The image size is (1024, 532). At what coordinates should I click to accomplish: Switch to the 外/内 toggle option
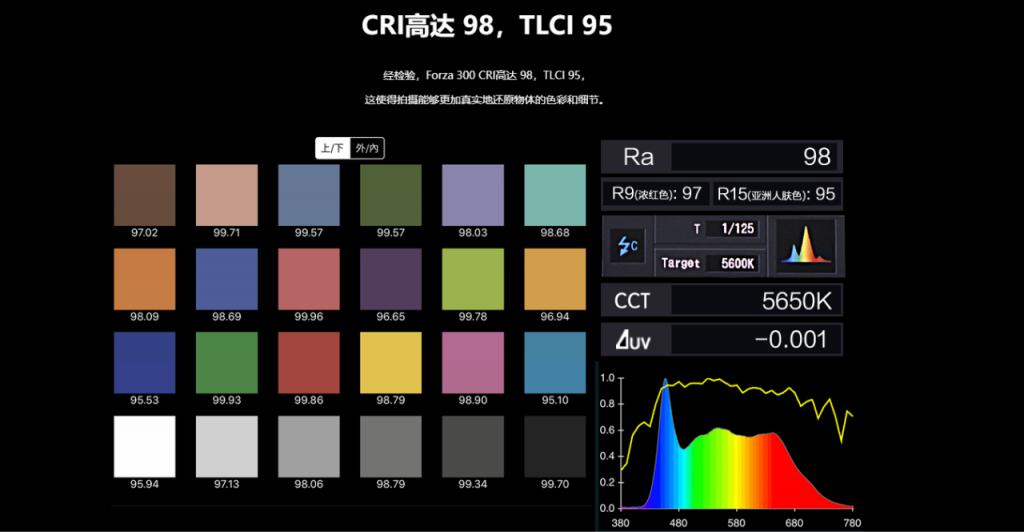coord(367,148)
